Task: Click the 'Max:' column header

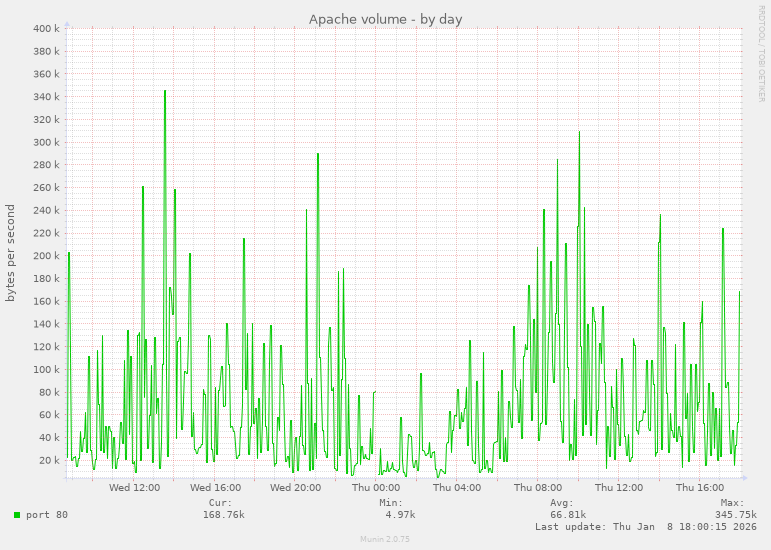Action: point(733,503)
